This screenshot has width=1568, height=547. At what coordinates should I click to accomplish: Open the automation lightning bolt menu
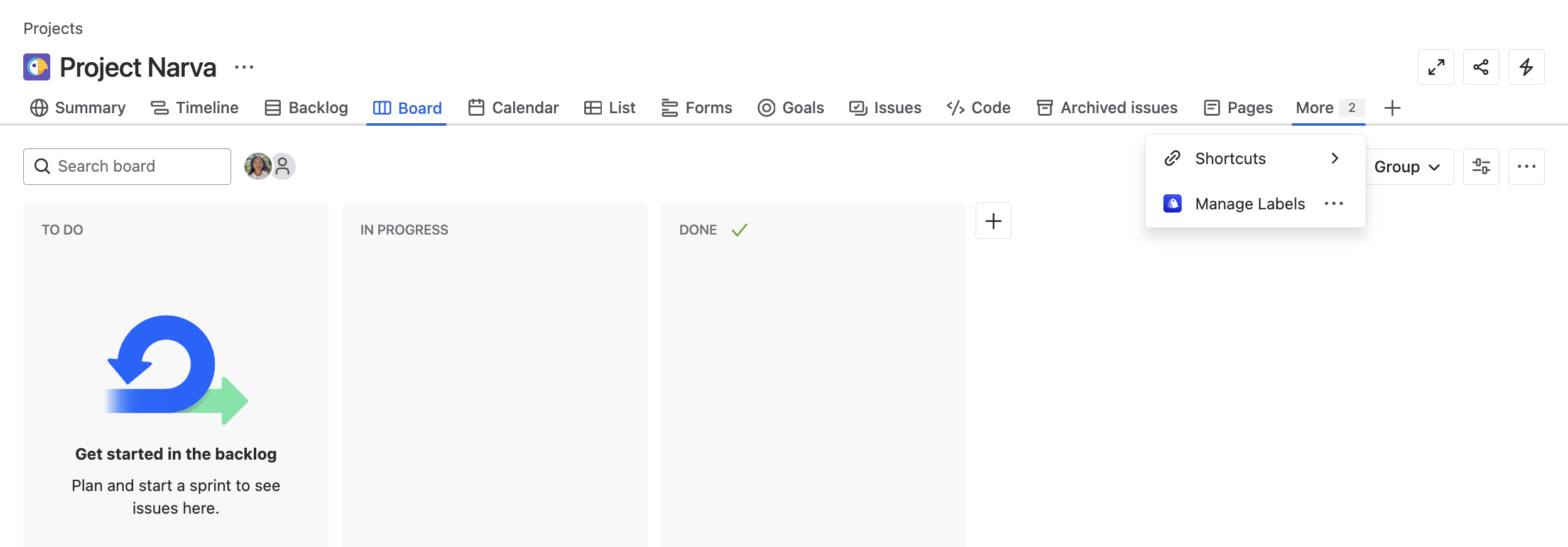click(1526, 67)
